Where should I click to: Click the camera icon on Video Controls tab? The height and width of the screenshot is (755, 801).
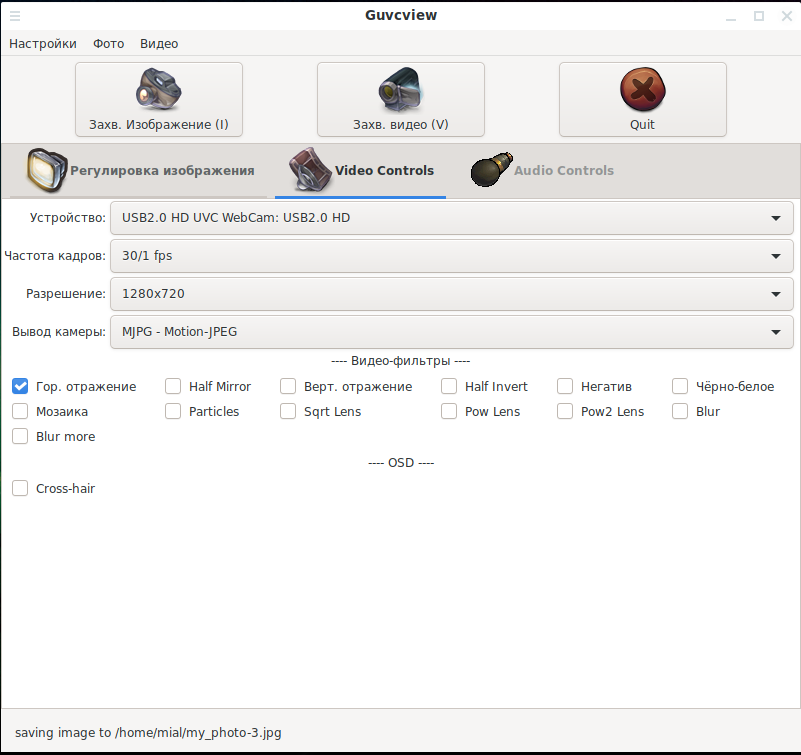point(310,170)
